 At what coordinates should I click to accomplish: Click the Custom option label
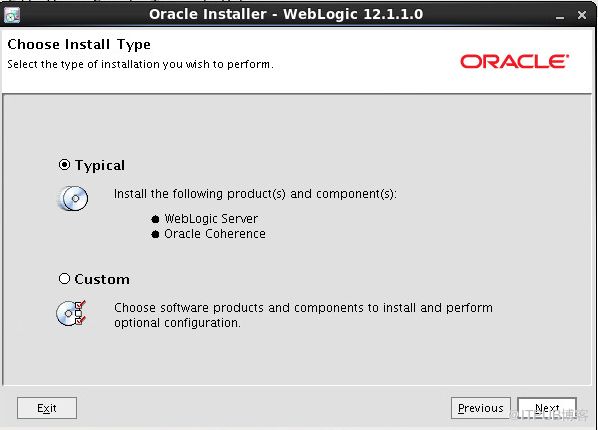tap(102, 279)
